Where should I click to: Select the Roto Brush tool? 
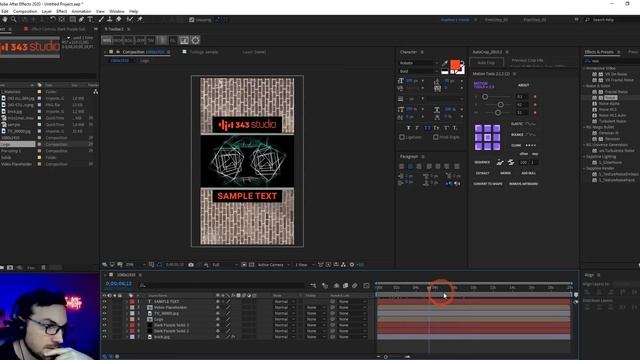coord(130,19)
